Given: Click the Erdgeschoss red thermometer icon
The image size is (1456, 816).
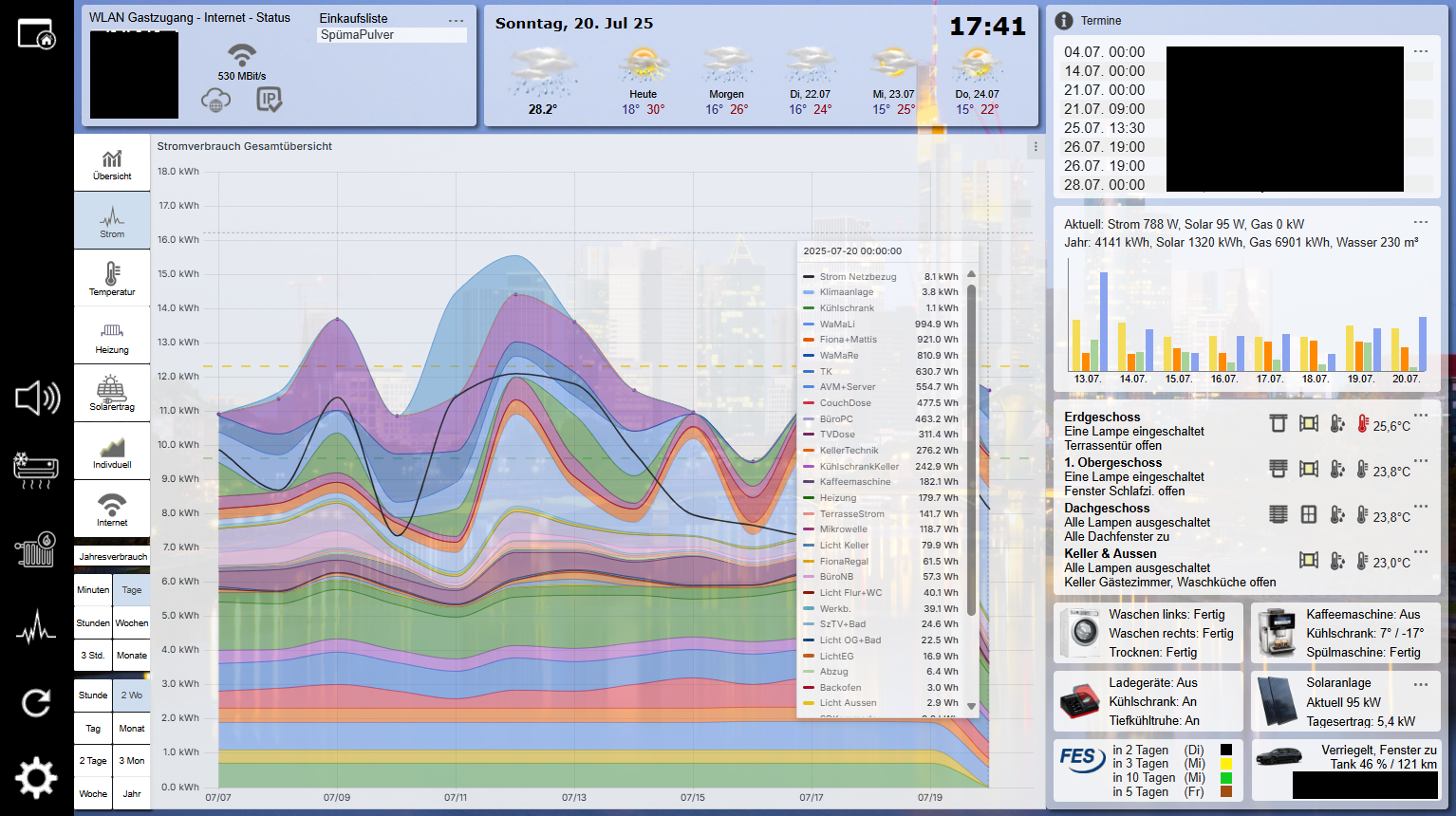Looking at the screenshot, I should [1362, 424].
